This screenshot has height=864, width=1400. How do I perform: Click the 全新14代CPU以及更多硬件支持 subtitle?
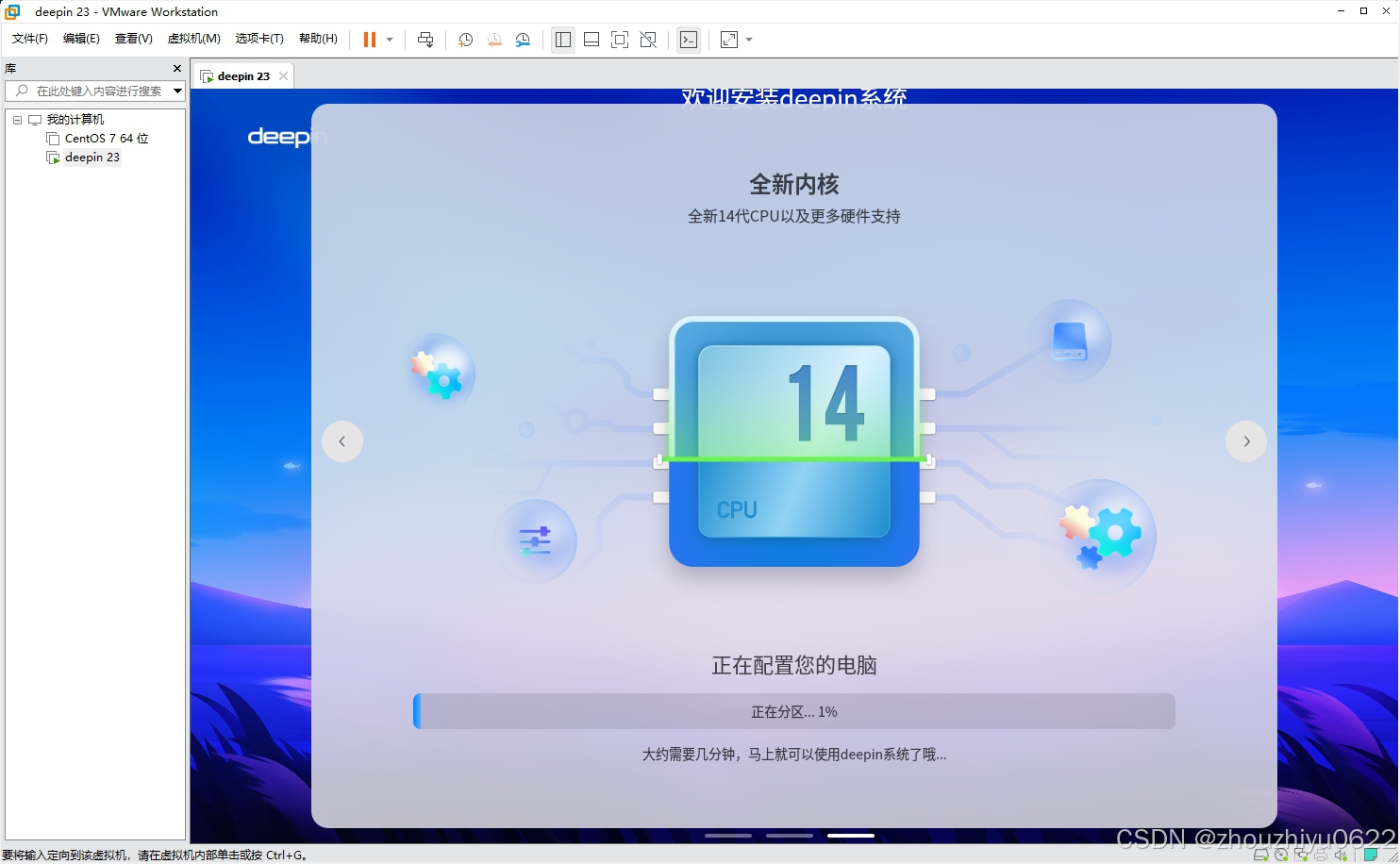(x=794, y=216)
